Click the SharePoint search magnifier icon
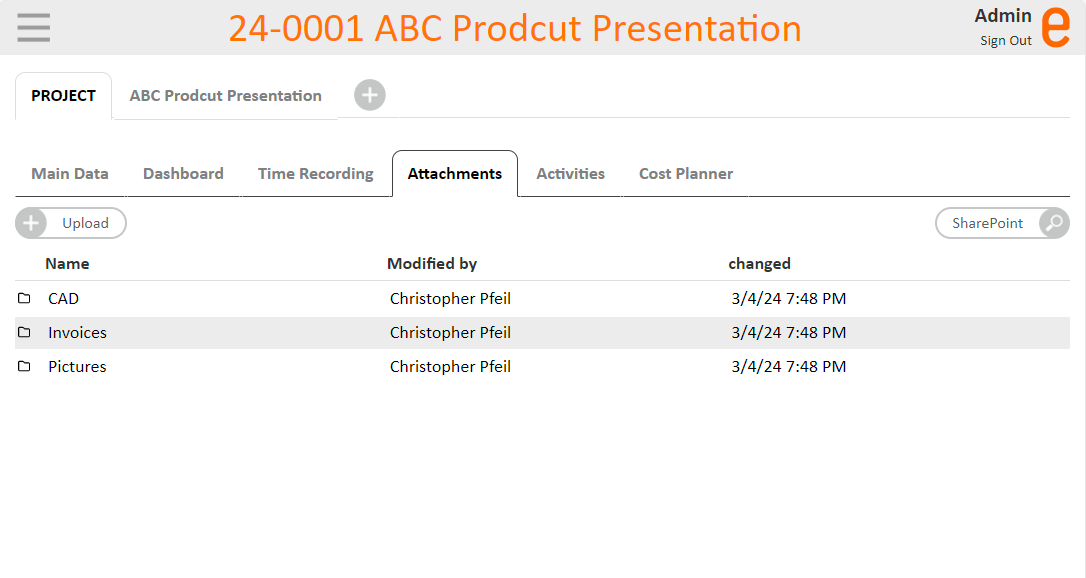 click(1054, 223)
